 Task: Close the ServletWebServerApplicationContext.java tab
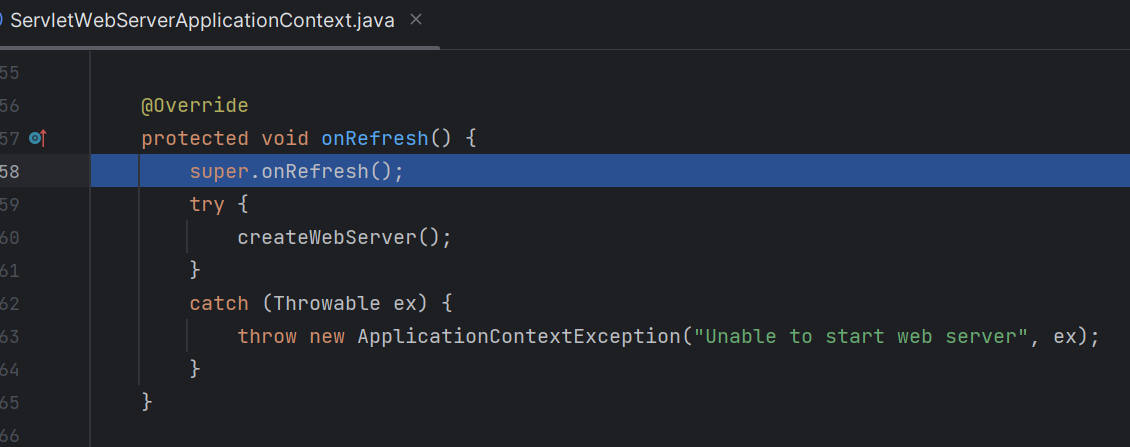[416, 20]
